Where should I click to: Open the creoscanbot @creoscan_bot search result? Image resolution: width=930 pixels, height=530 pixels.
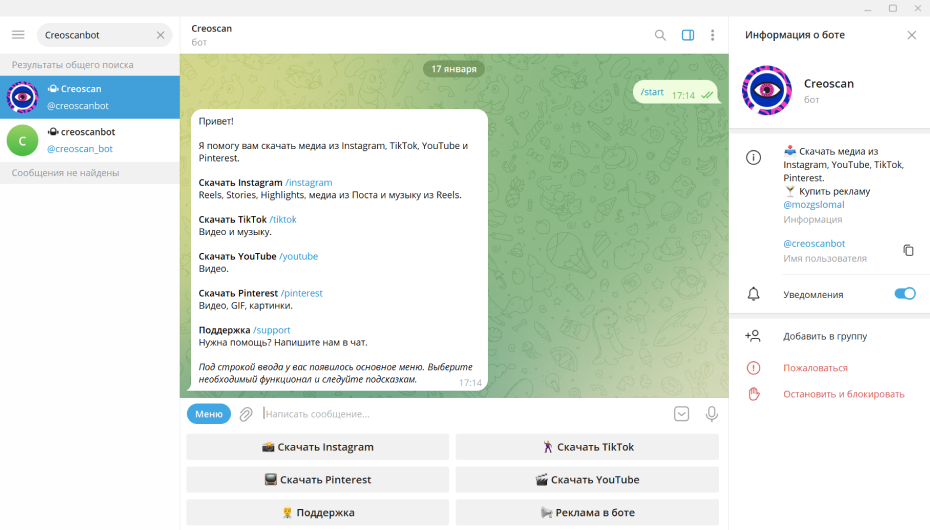(90, 141)
